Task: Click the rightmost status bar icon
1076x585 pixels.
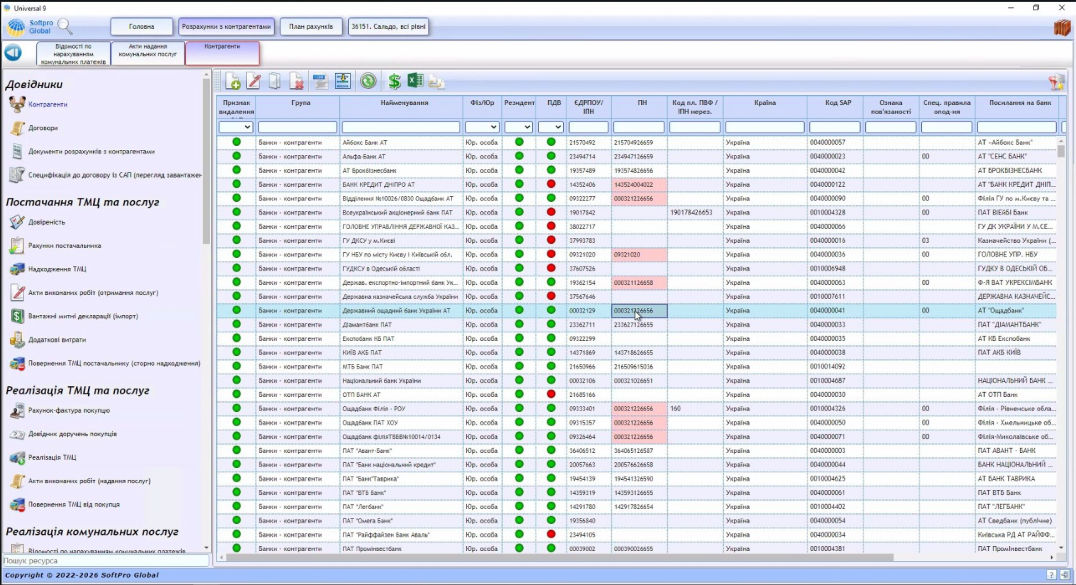Action: click(x=1064, y=575)
